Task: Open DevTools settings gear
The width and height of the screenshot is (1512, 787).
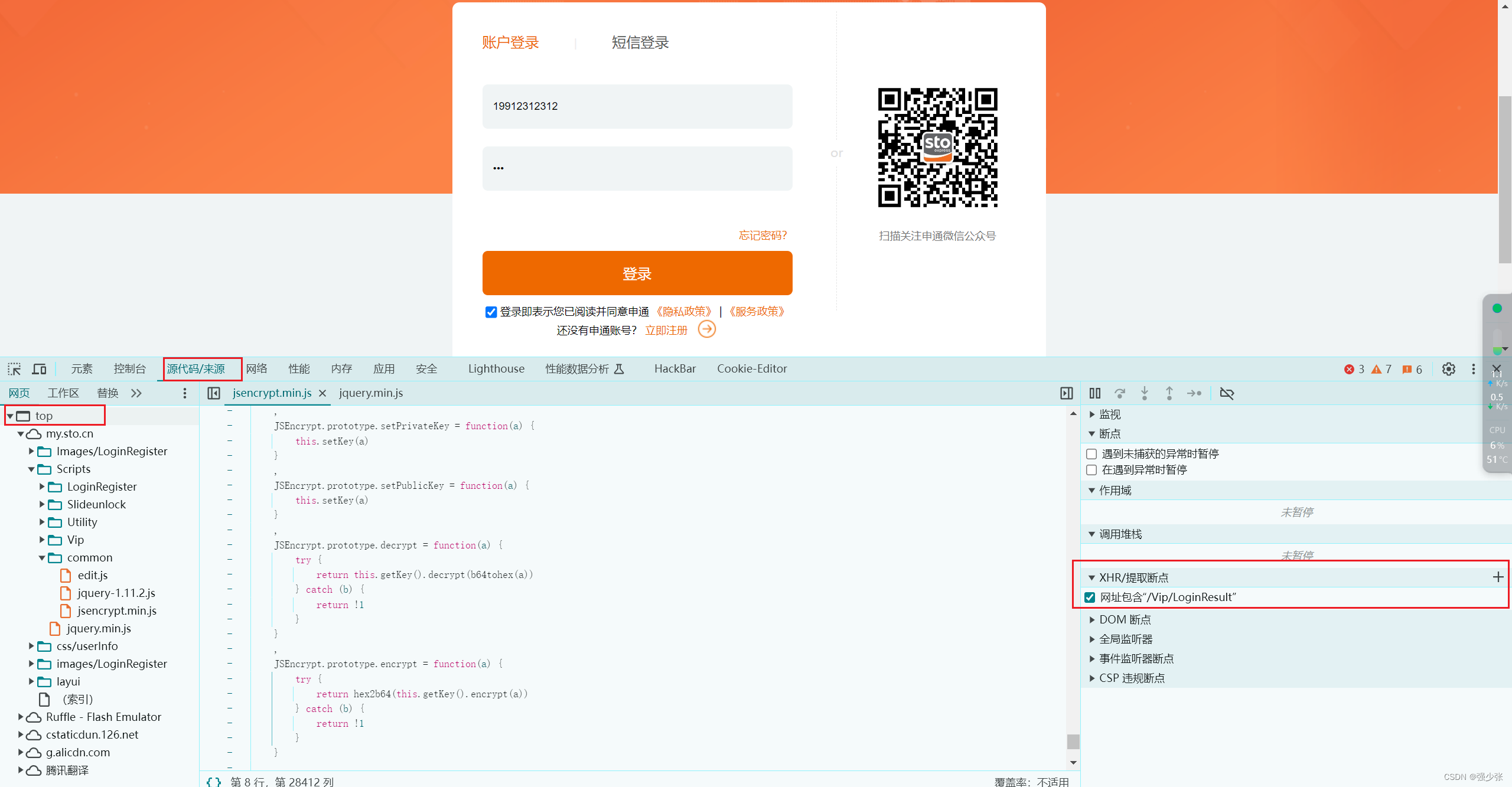Action: pyautogui.click(x=1448, y=369)
